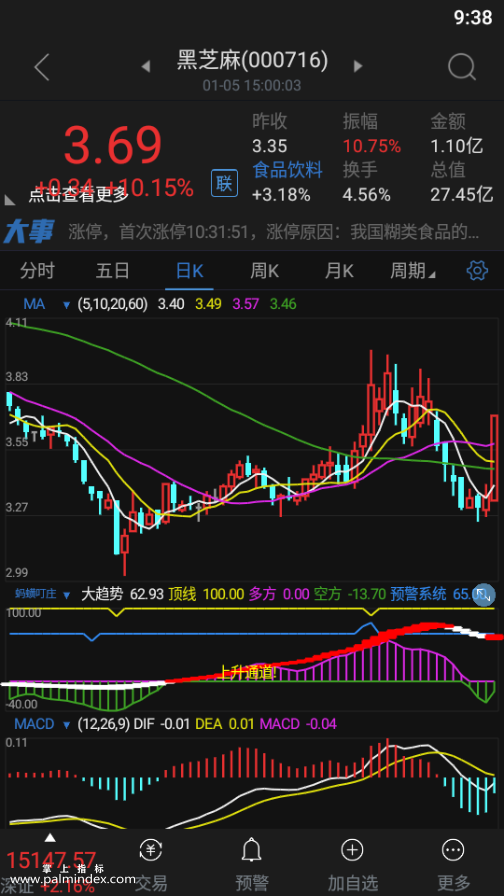
Task: Open the 交易 trade icon
Action: (151, 850)
